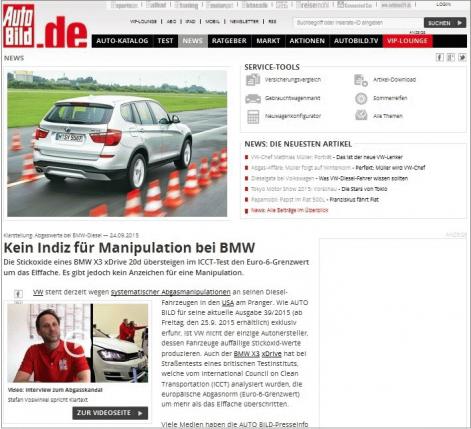Open the Gebrauchtwagenmarkt car icon
Screen dimensions: 471x429
(x=253, y=99)
